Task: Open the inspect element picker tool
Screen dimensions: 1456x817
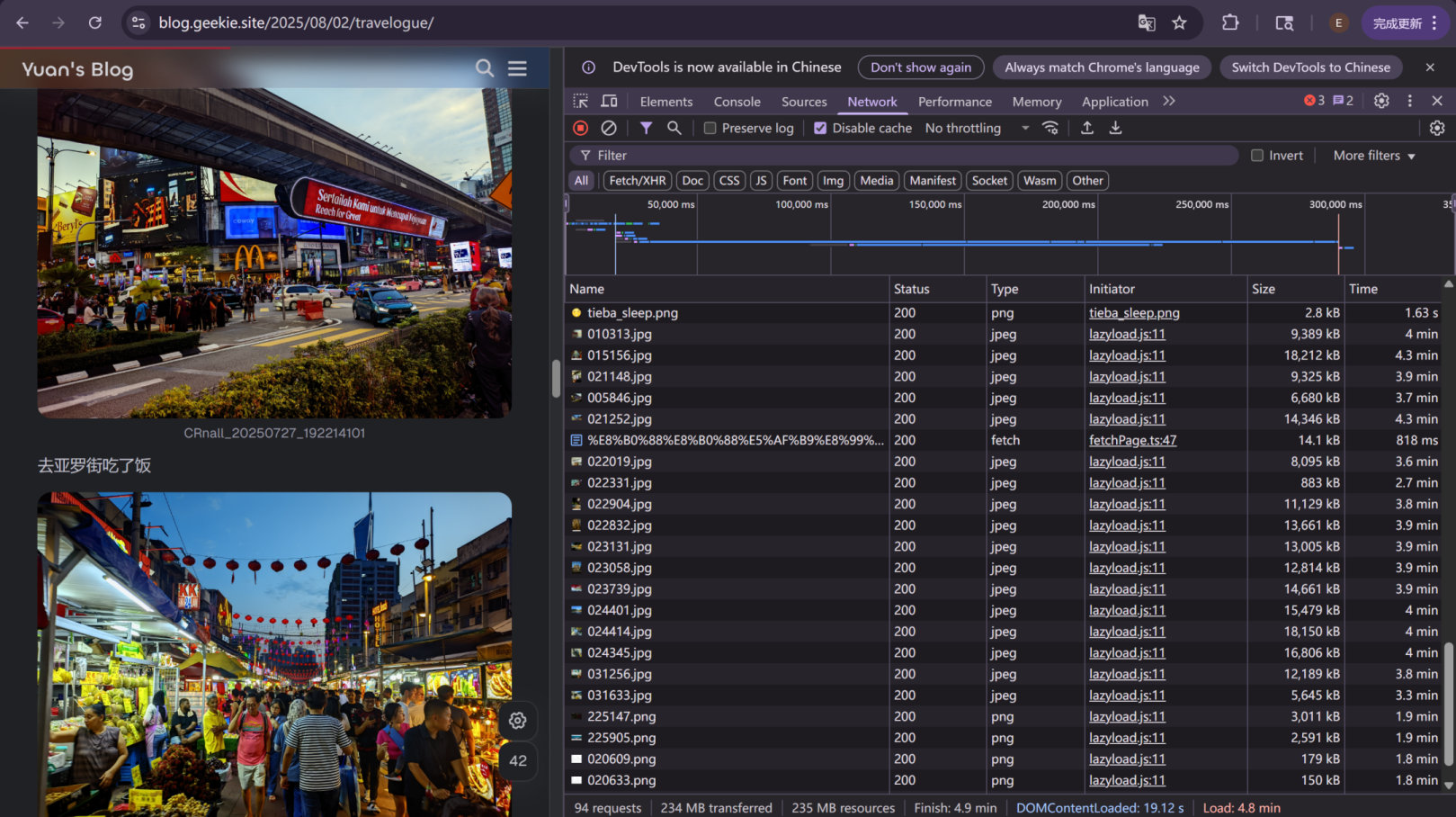Action: click(x=581, y=102)
